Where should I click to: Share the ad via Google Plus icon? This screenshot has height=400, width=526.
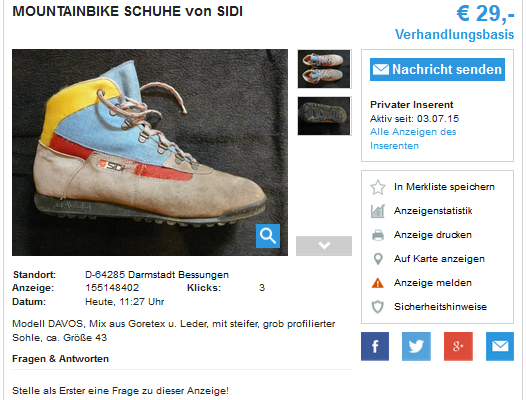[x=458, y=346]
